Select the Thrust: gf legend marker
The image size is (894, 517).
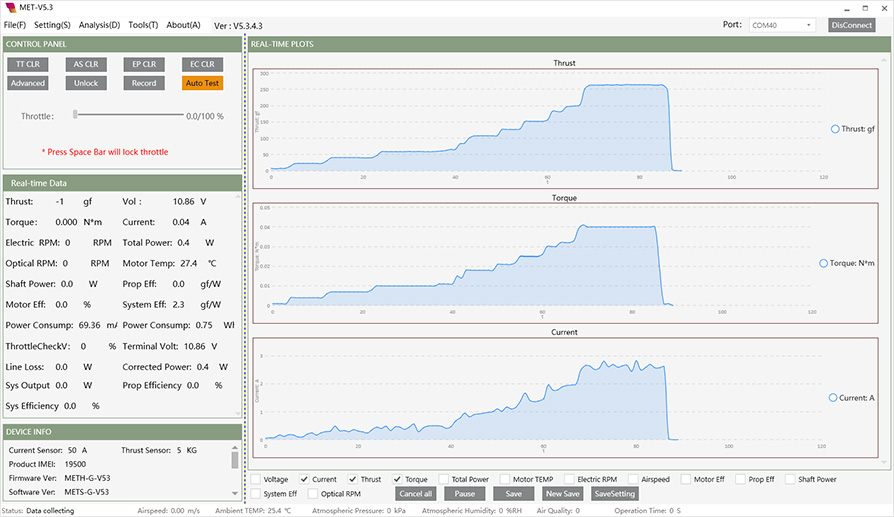(x=836, y=129)
